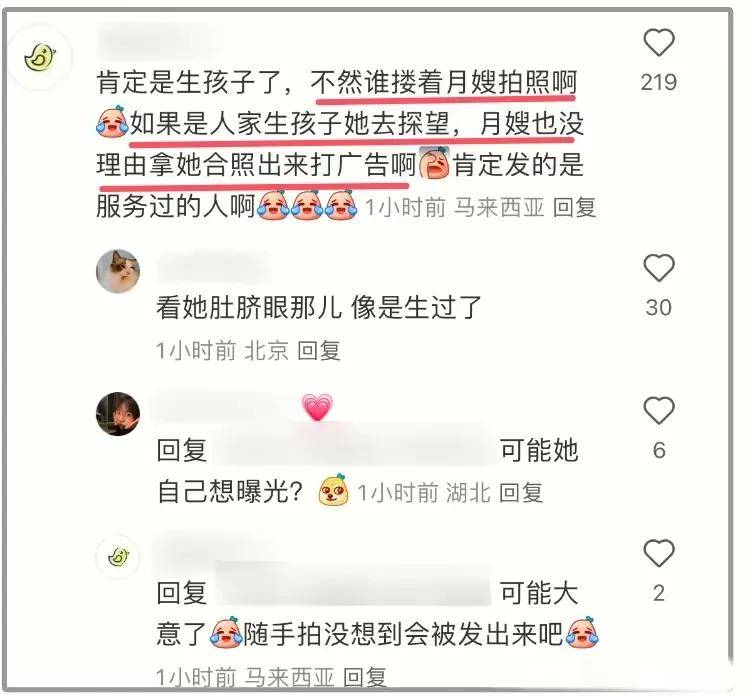Viewport: 748px width, 696px height.
Task: Select comment text 看她肚脐眼那儿 像是生过了
Action: (319, 307)
